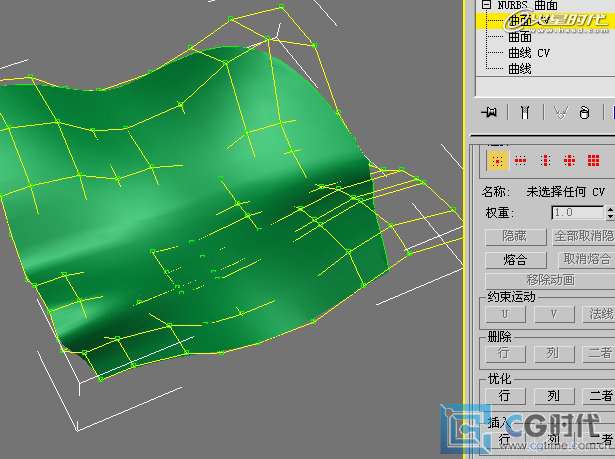
Task: Click the 取消熔合 button
Action: point(586,259)
